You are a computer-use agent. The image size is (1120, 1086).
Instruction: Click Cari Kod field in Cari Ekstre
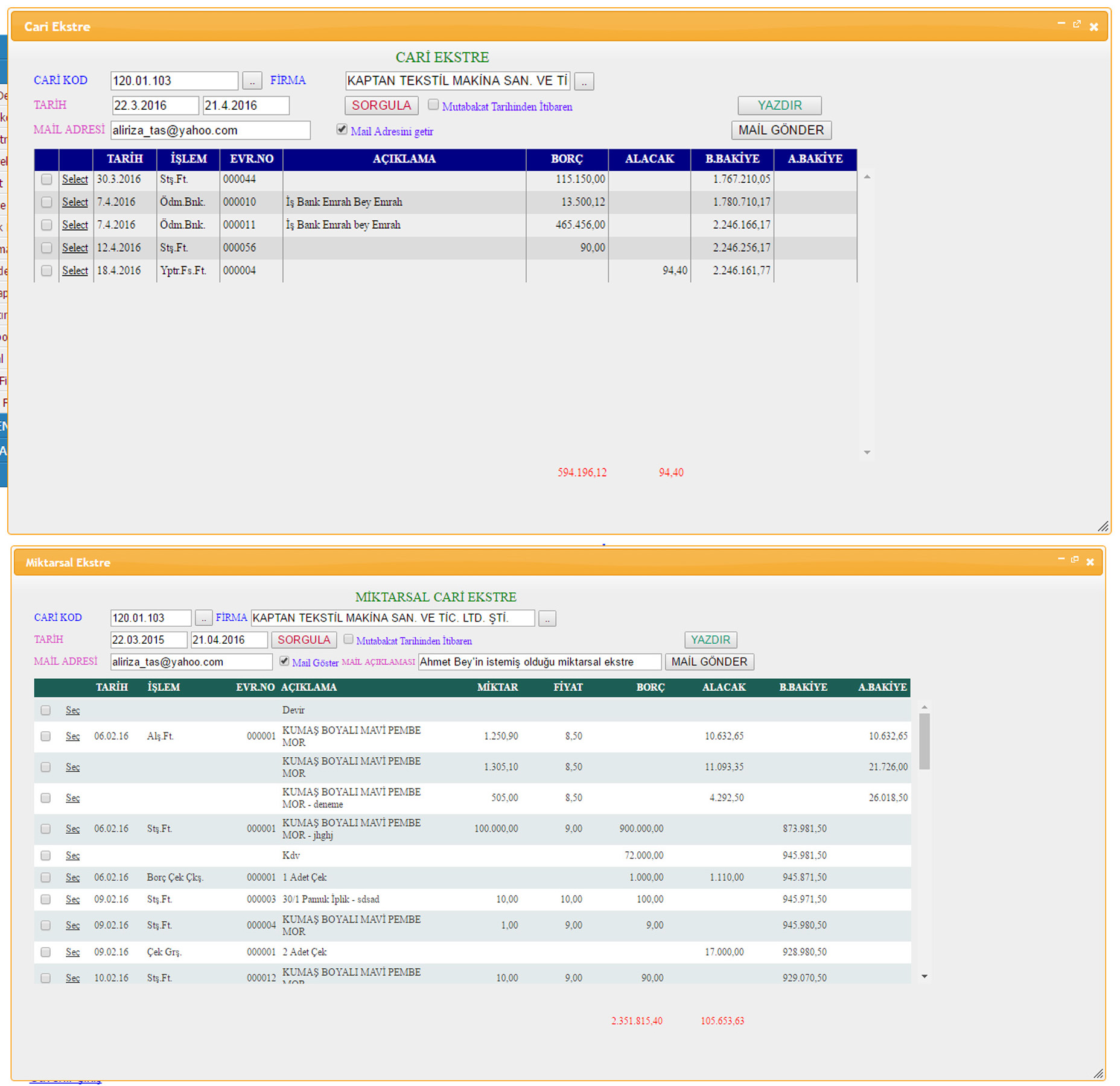(x=174, y=81)
